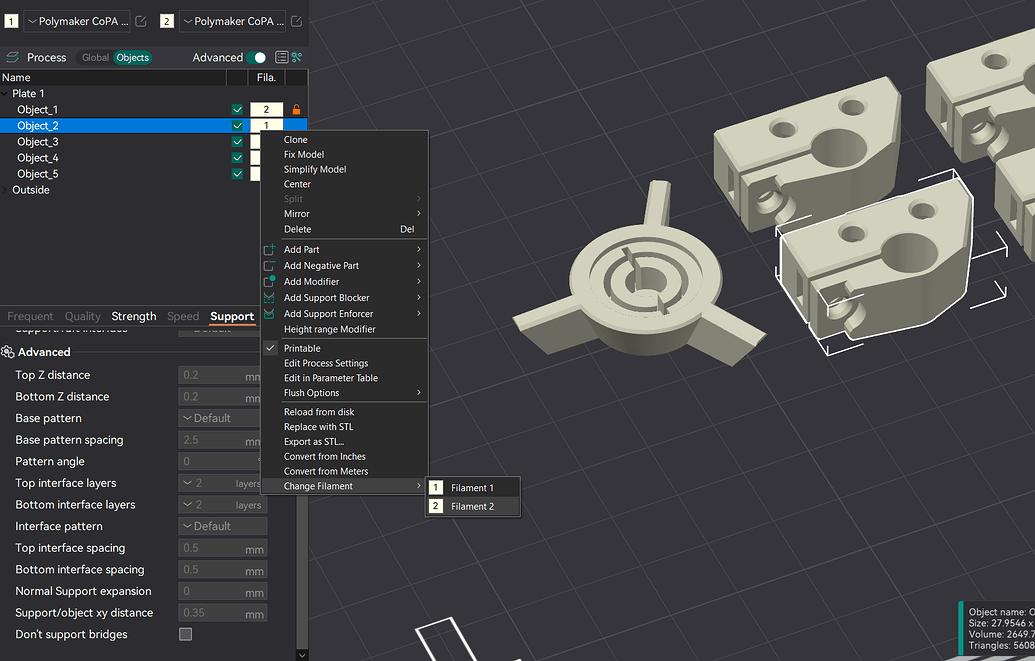Image resolution: width=1035 pixels, height=661 pixels.
Task: Select Object_3 in the object list
Action: pyautogui.click(x=38, y=142)
